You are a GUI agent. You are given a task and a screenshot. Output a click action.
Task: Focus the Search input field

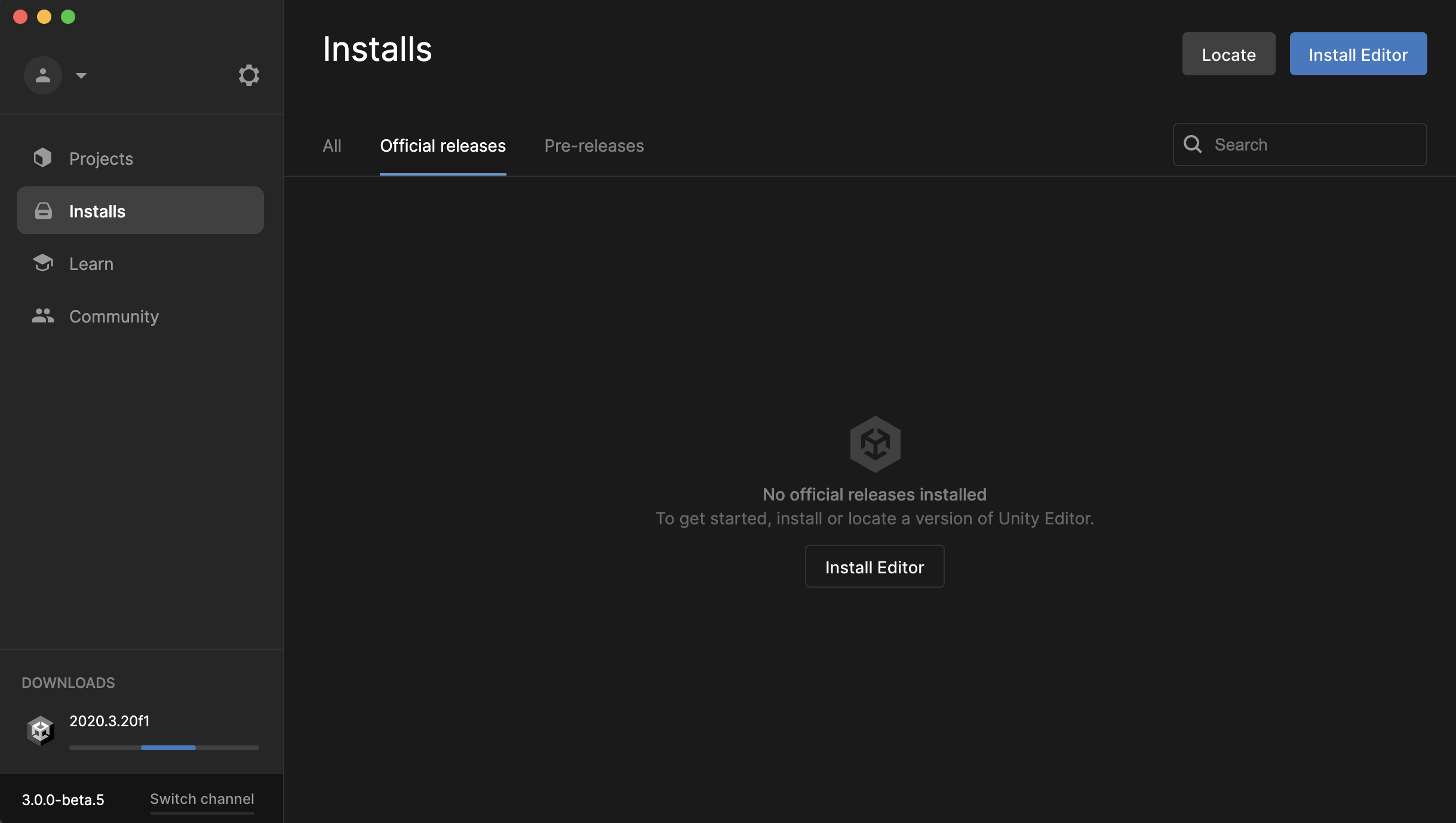[x=1314, y=145]
